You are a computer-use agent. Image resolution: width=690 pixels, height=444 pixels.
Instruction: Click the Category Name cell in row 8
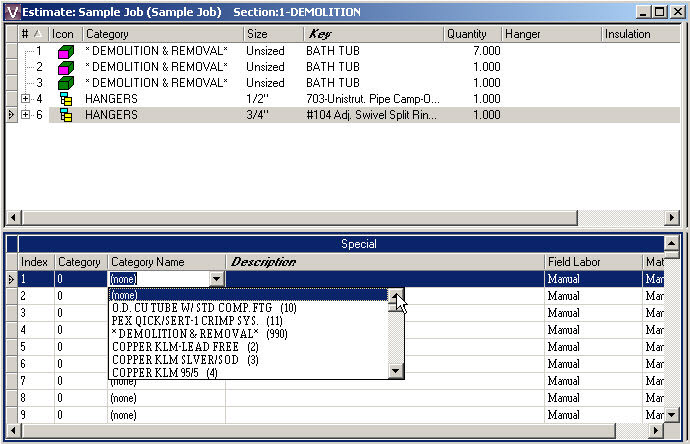(166, 398)
